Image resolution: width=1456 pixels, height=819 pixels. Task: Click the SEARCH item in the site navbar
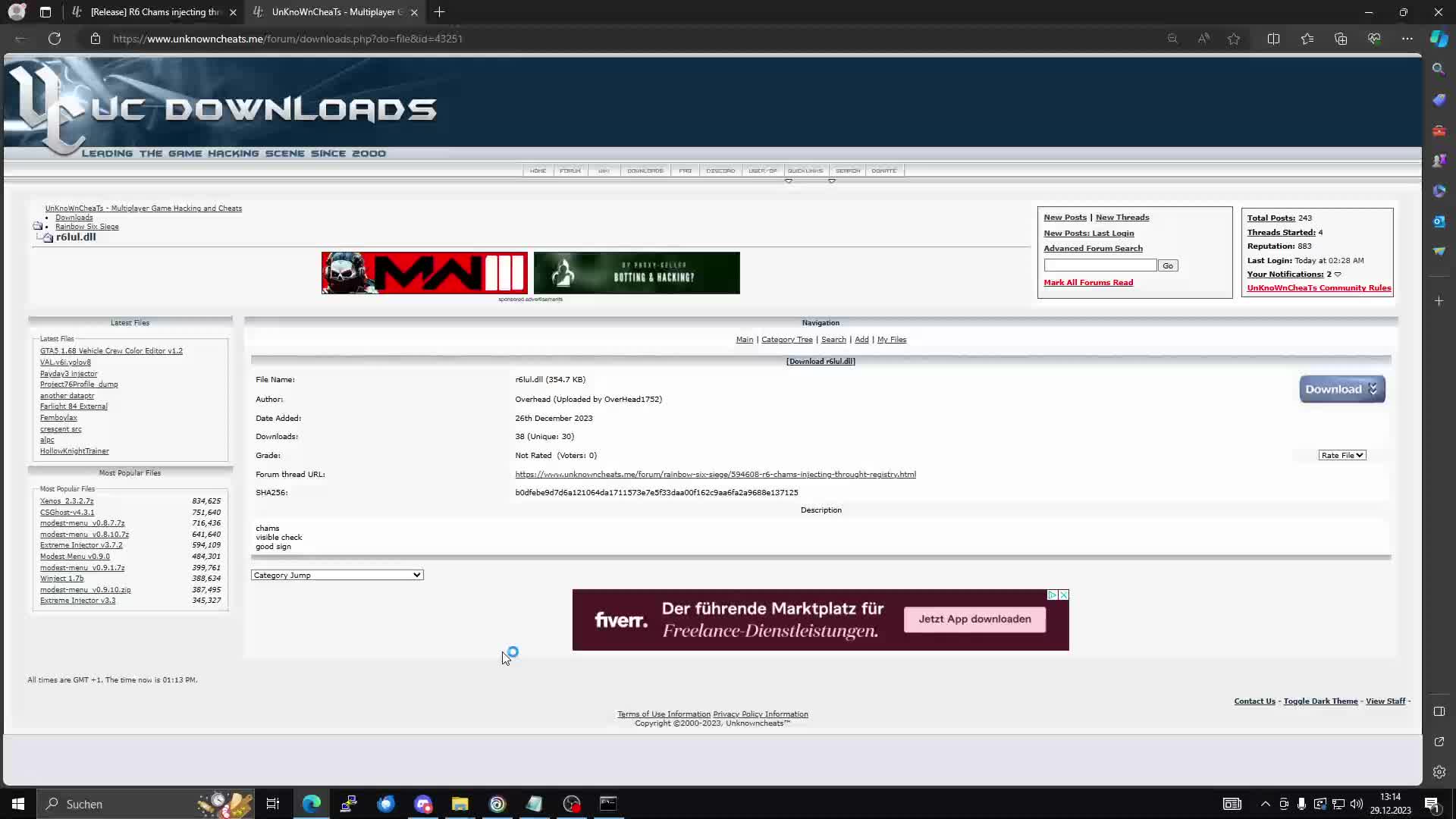(x=847, y=170)
